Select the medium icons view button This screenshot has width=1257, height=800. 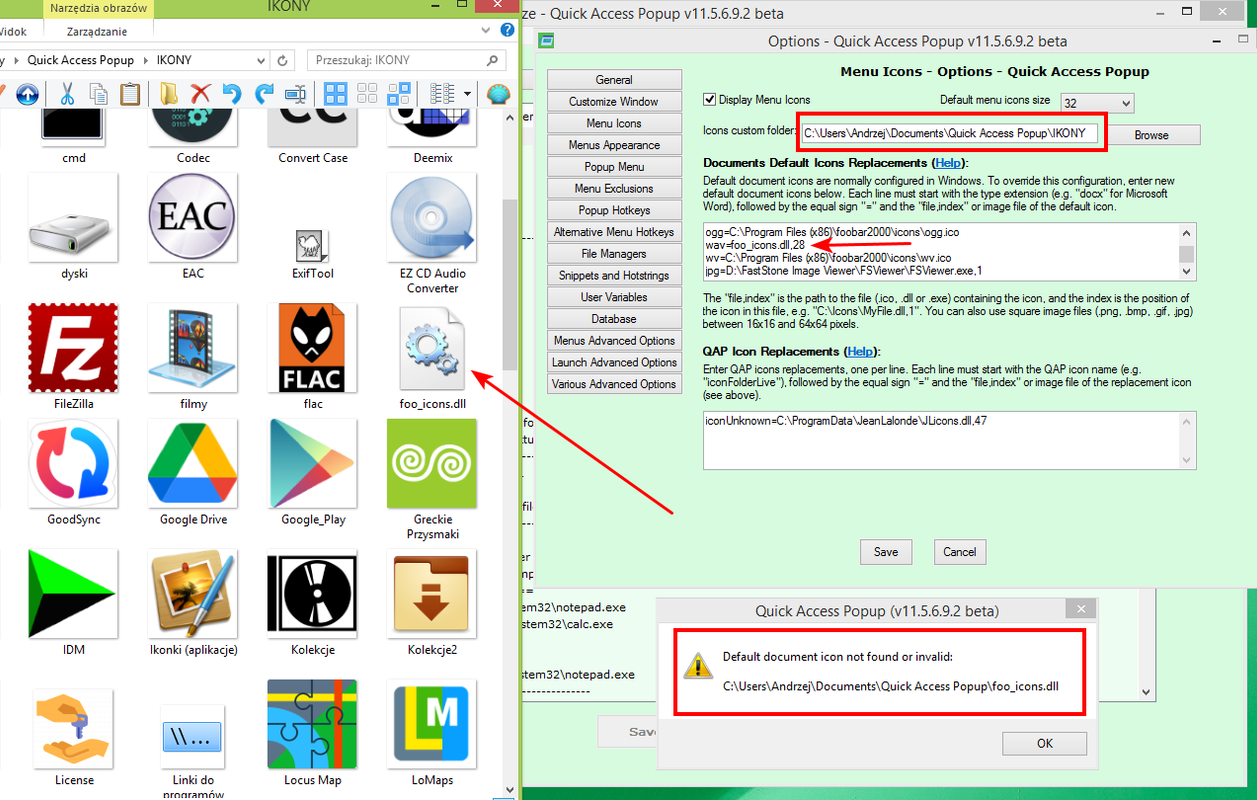[367, 94]
